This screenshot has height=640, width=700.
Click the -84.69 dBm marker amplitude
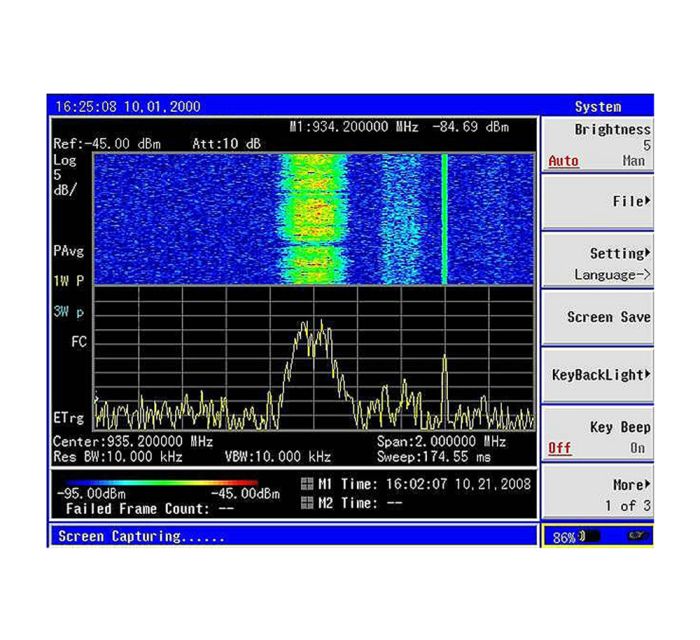471,127
